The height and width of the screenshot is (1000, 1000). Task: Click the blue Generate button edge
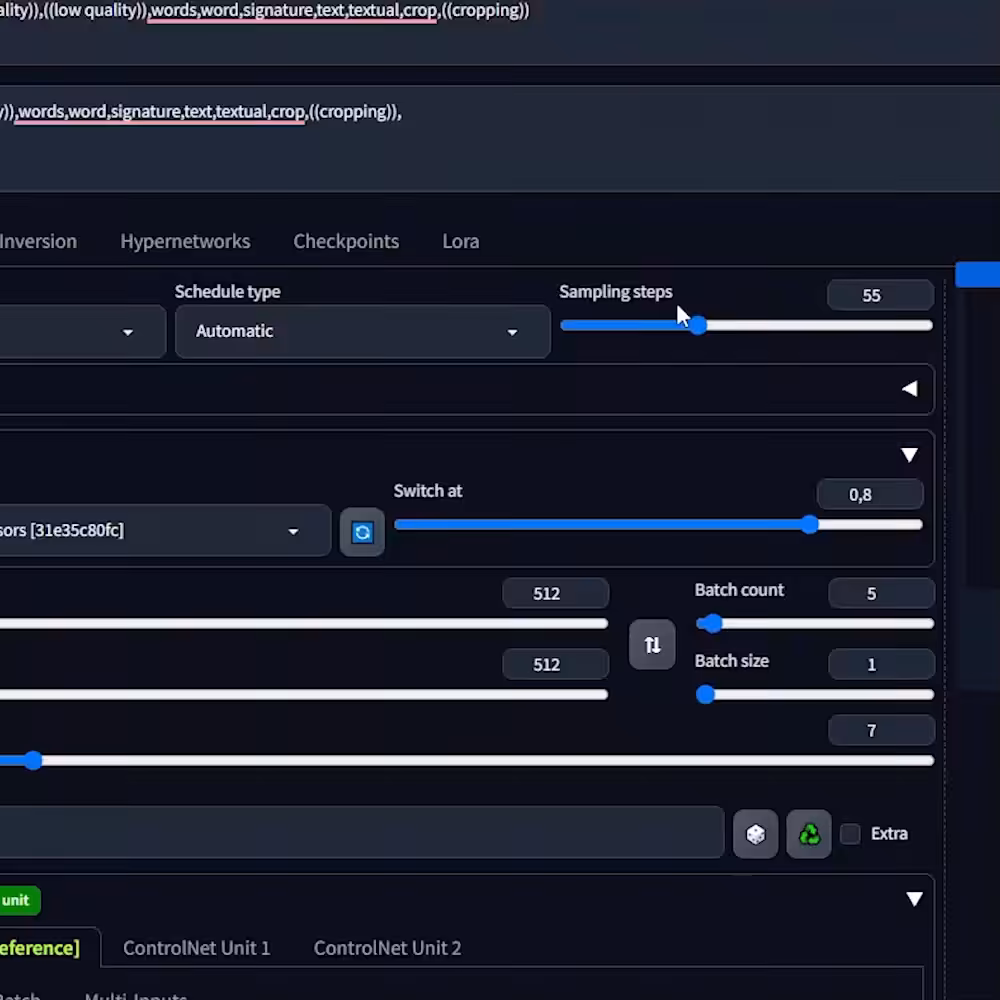pyautogui.click(x=978, y=274)
